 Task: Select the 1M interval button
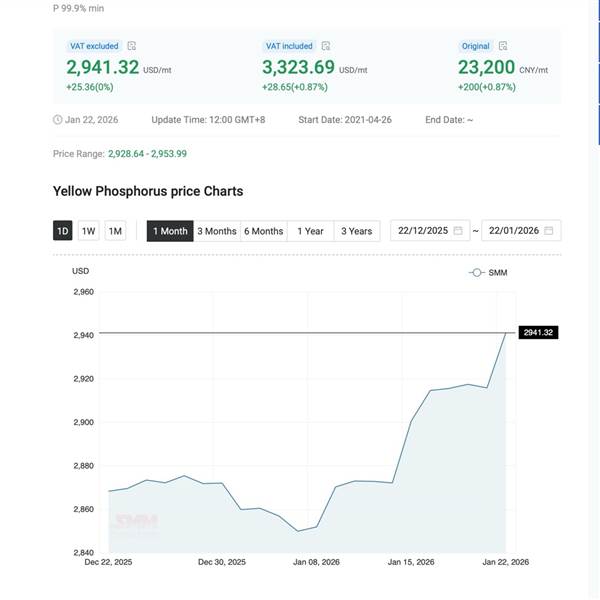tap(115, 231)
